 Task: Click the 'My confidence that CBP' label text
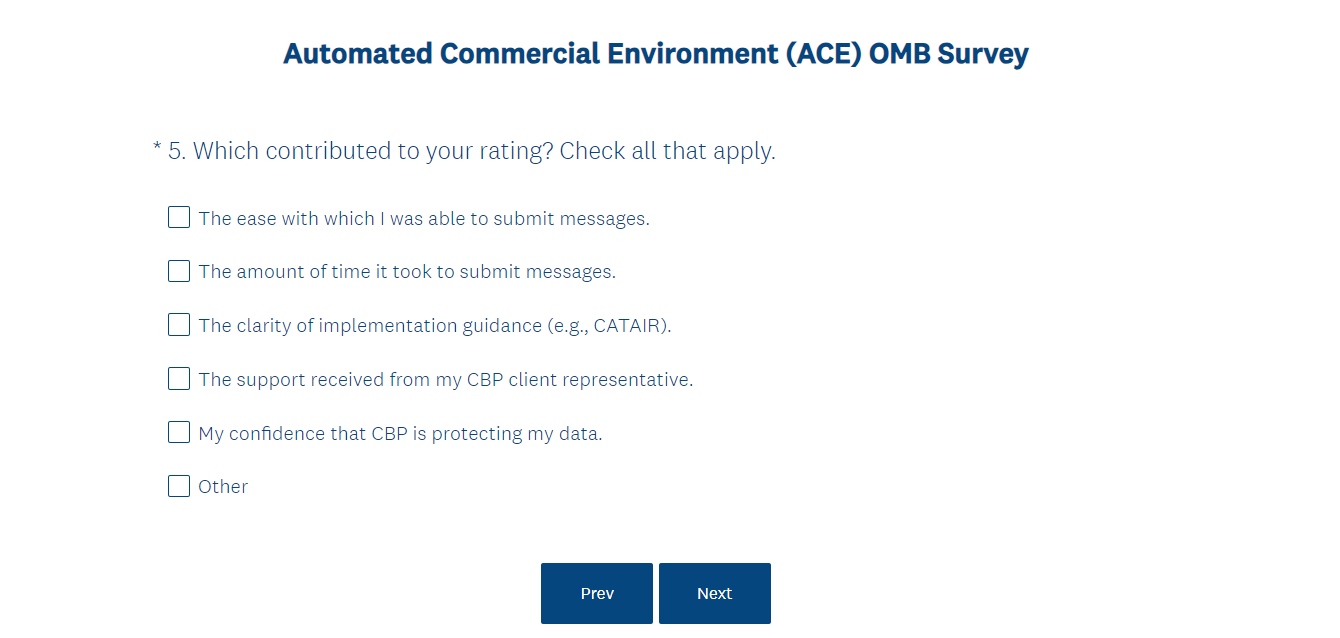(400, 434)
